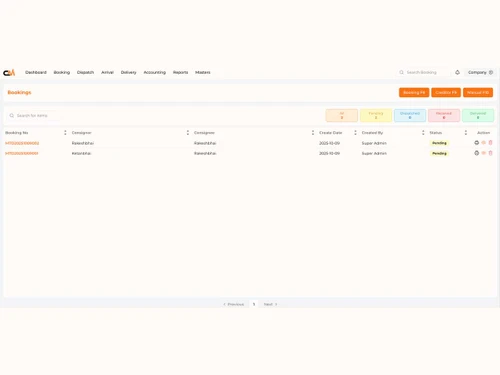This screenshot has height=375, width=500.
Task: Filter bookings by Dispatched status
Action: [x=410, y=115]
